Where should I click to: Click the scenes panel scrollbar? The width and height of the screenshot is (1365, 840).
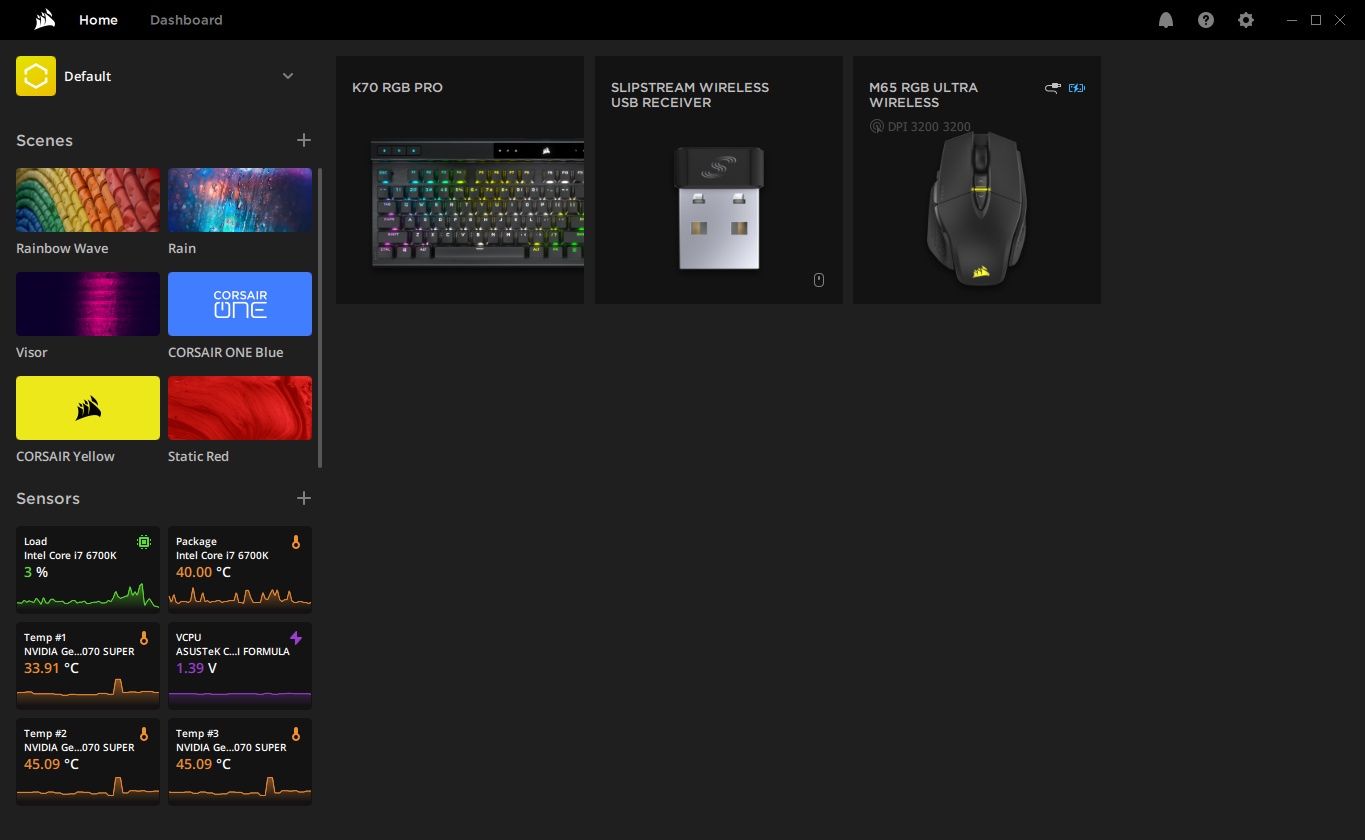pos(320,318)
